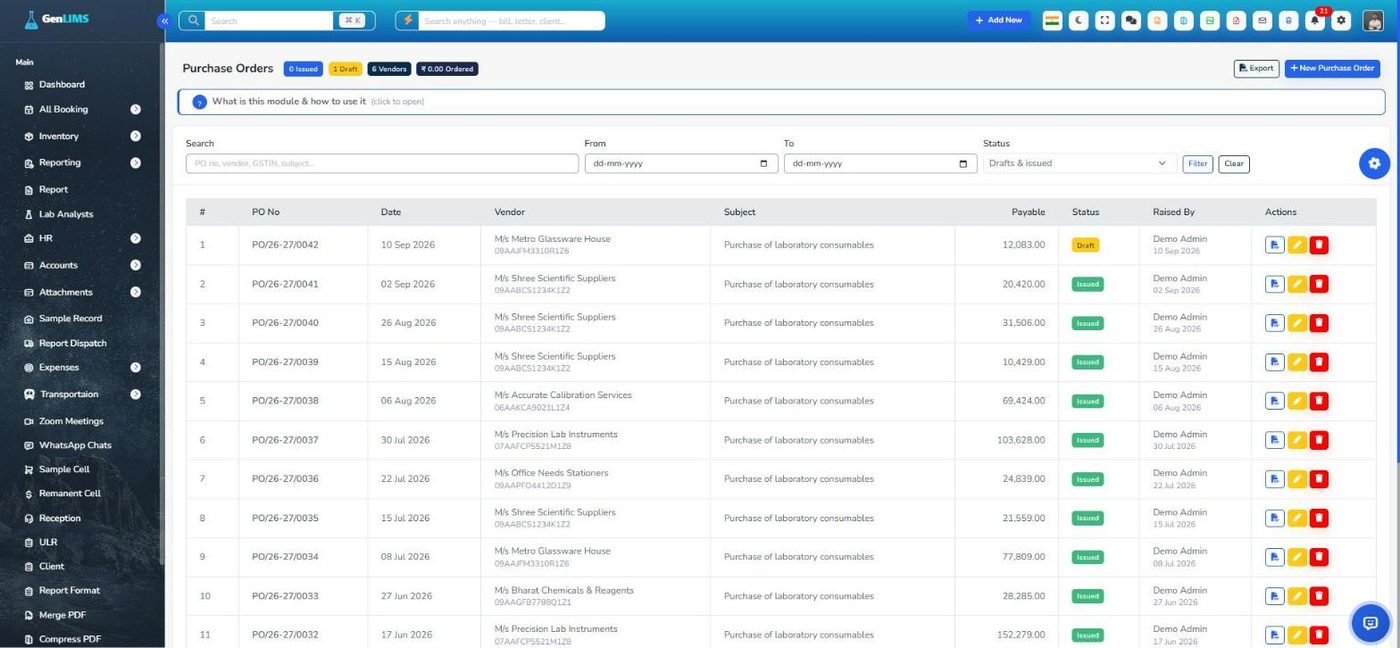View document for PO/26-27/0033
Viewport: 1400px width, 648px height.
coord(1274,596)
